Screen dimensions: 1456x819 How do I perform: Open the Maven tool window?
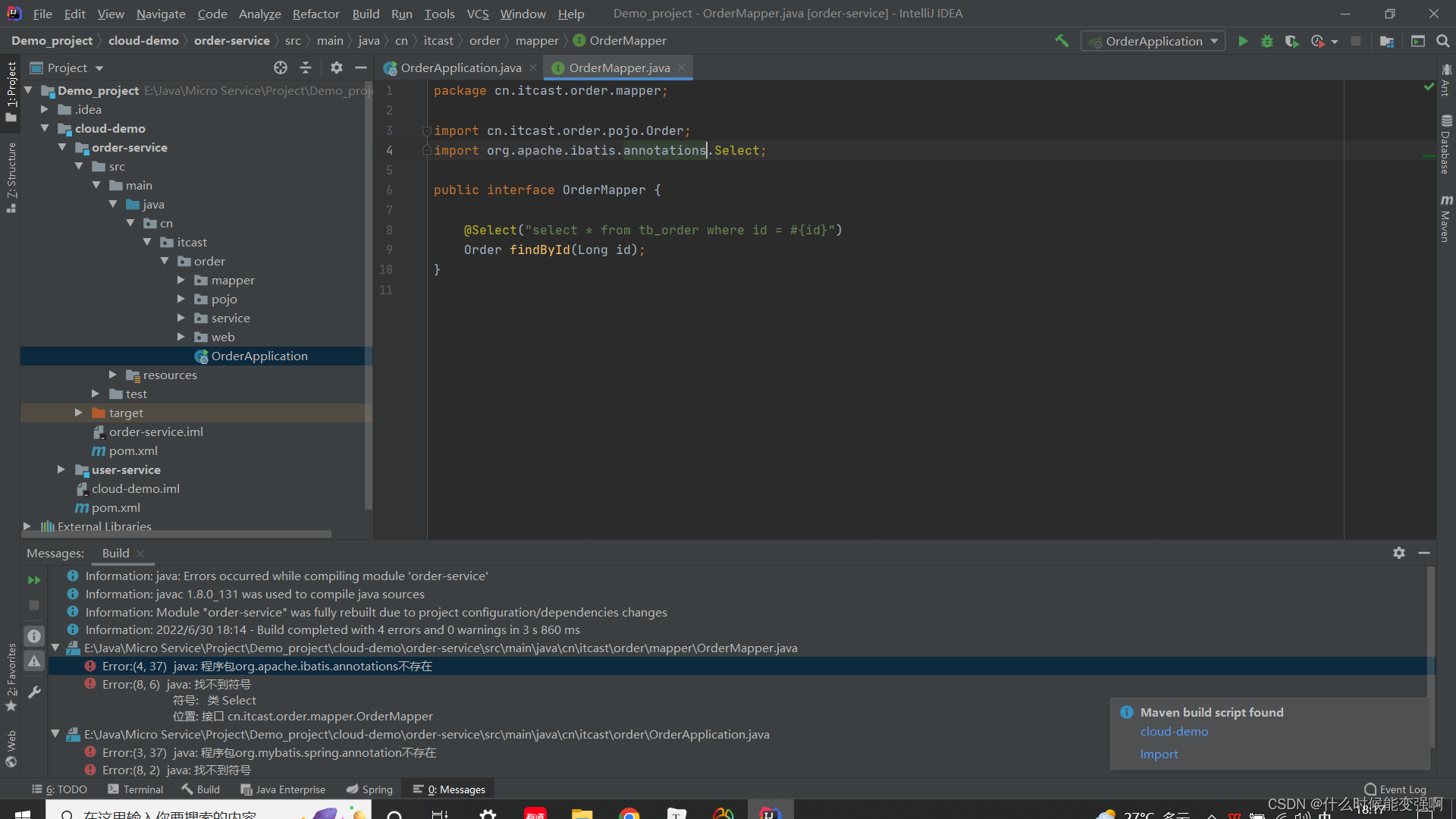(1446, 218)
